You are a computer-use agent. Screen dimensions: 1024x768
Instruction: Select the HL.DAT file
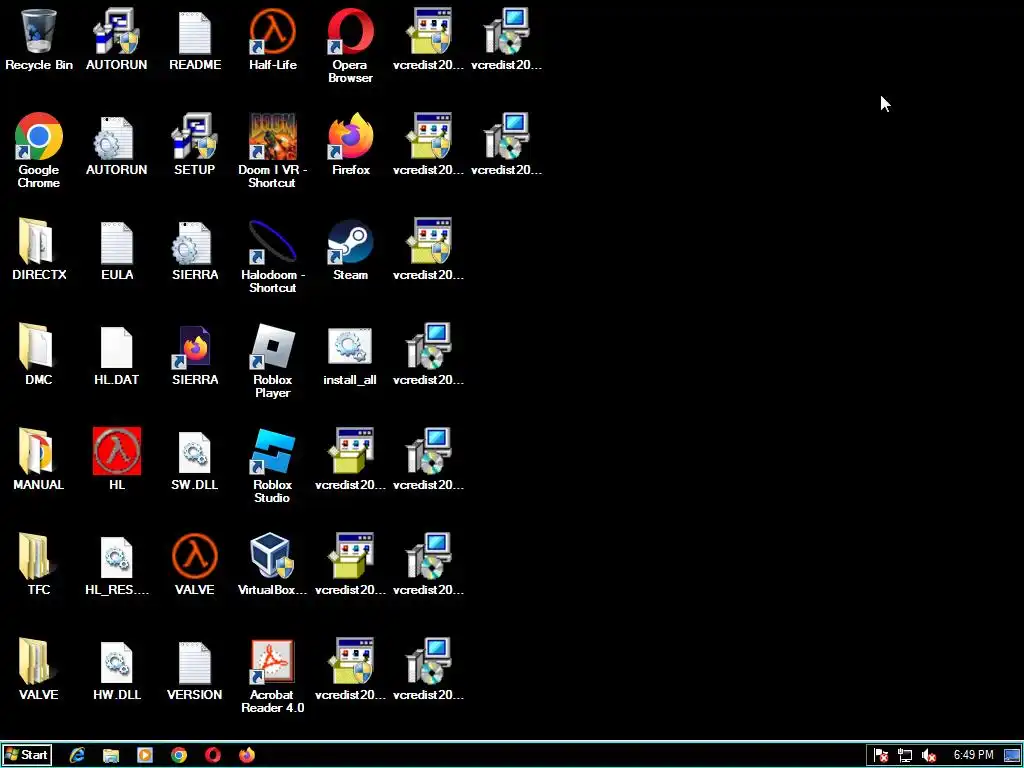pyautogui.click(x=116, y=355)
